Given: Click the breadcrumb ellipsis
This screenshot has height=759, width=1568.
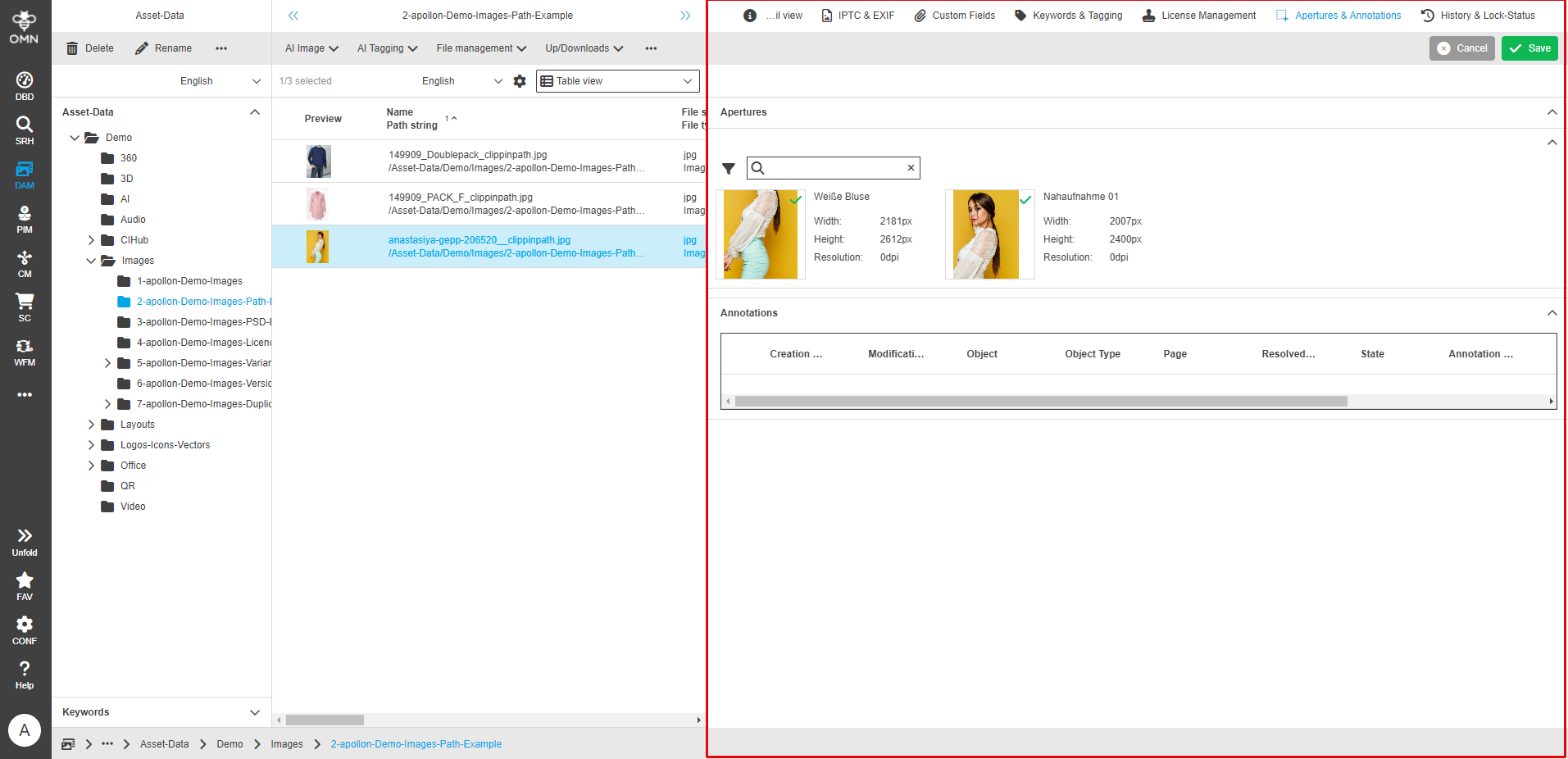Looking at the screenshot, I should tap(107, 744).
